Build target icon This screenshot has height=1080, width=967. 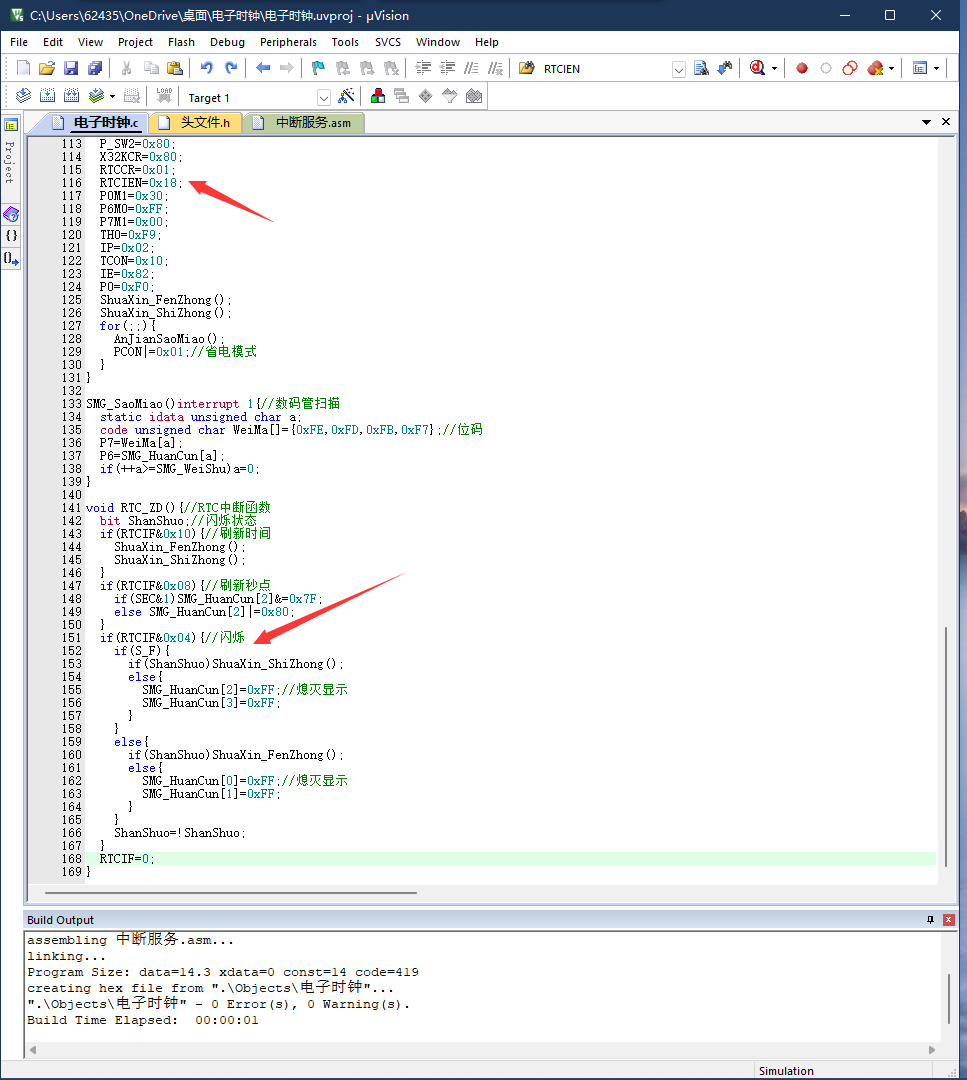(48, 96)
